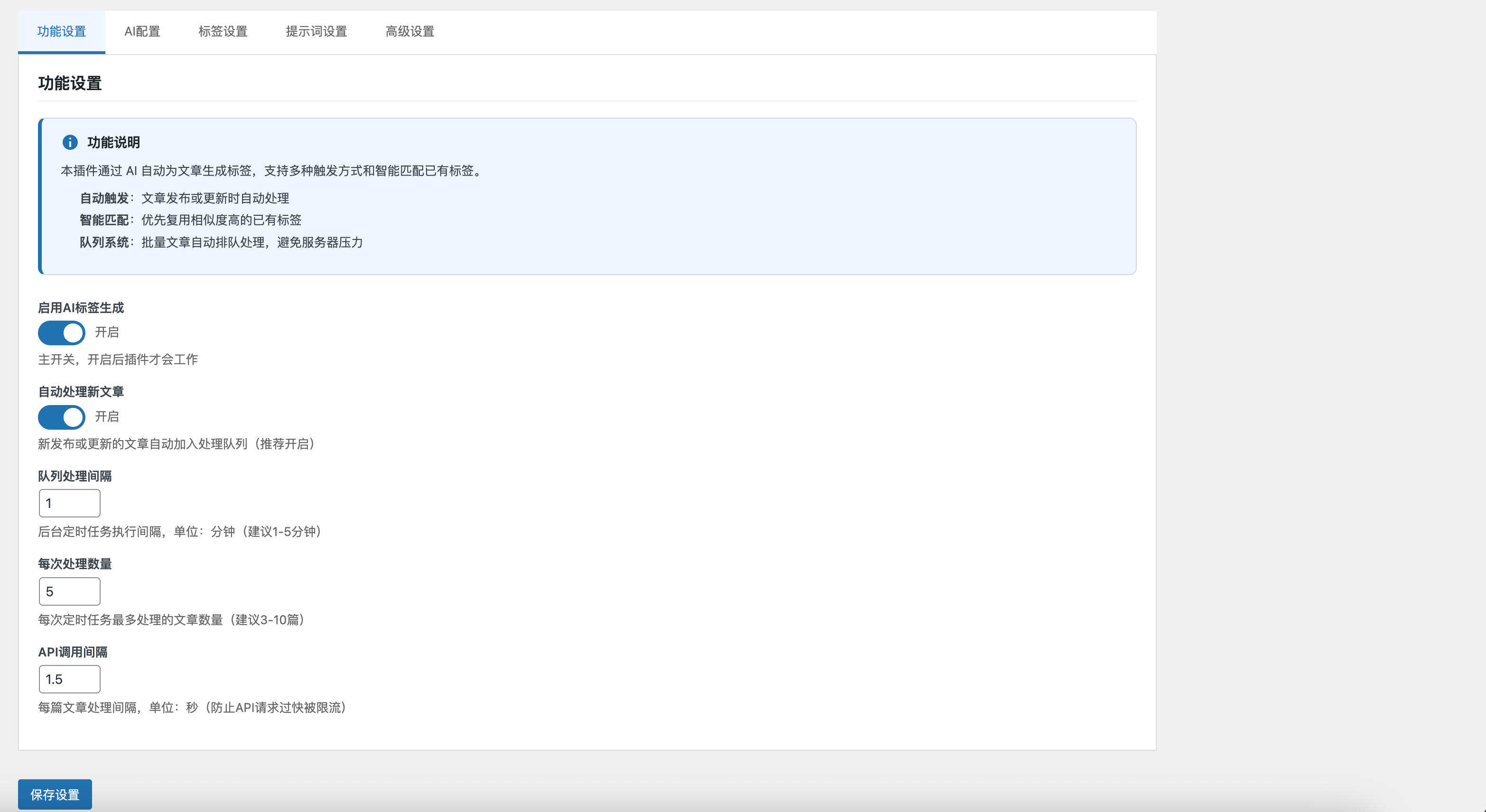The width and height of the screenshot is (1486, 812).
Task: Focus the API调用间隔 input box
Action: tap(69, 679)
